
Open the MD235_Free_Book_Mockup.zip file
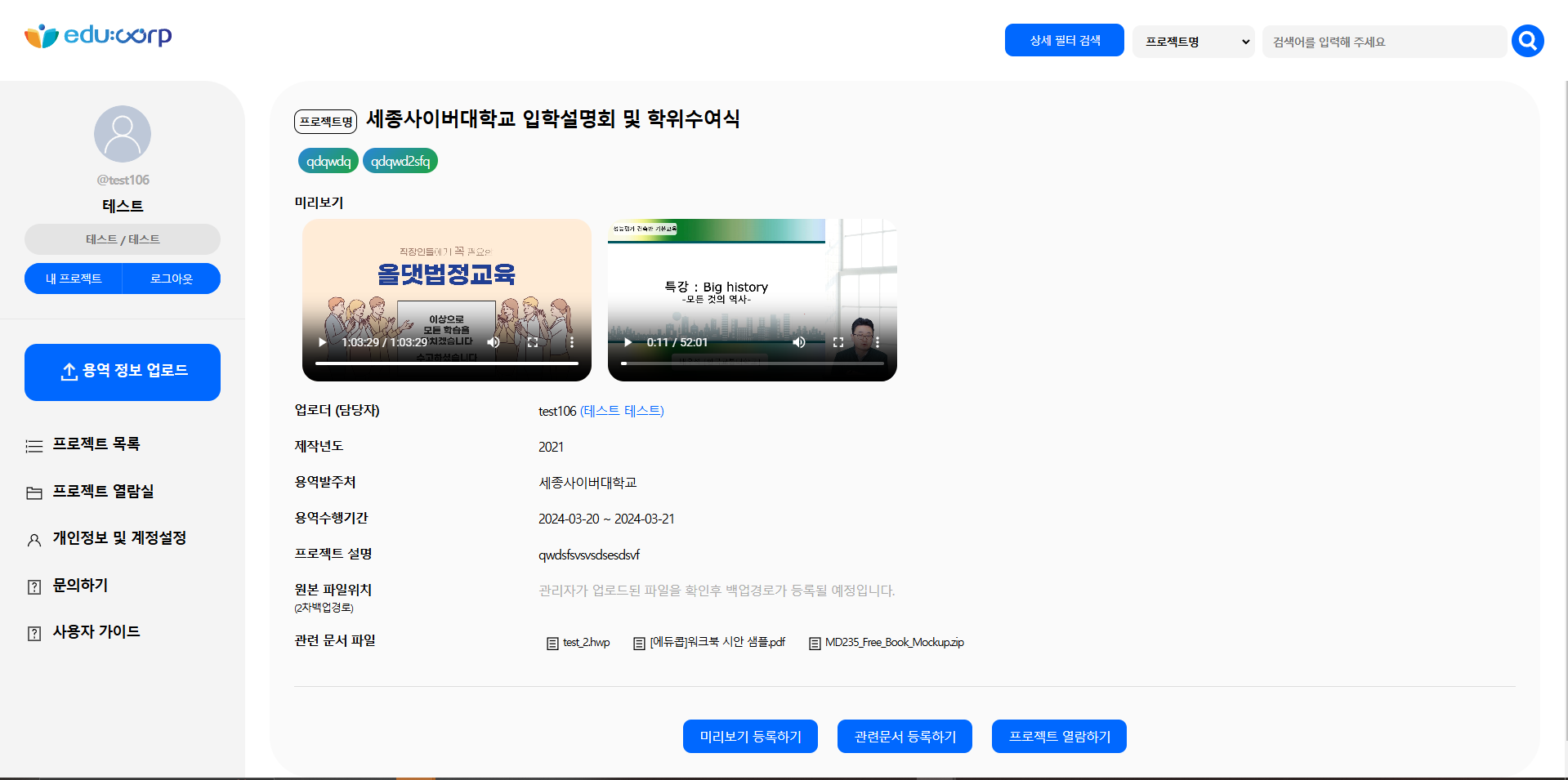pos(893,643)
